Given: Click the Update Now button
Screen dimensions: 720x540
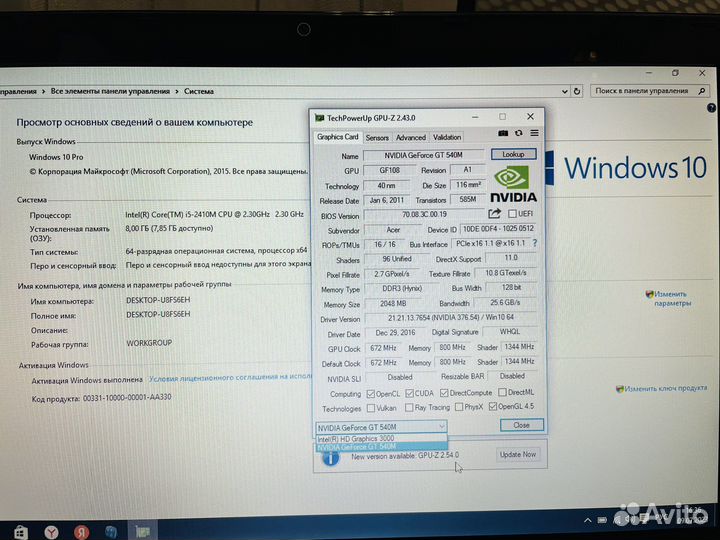Looking at the screenshot, I should [x=518, y=455].
